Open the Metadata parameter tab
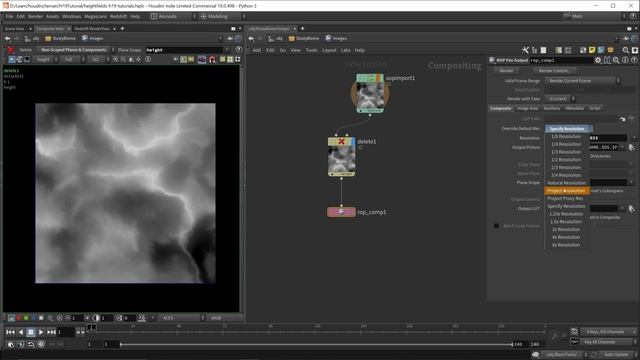 tap(574, 108)
